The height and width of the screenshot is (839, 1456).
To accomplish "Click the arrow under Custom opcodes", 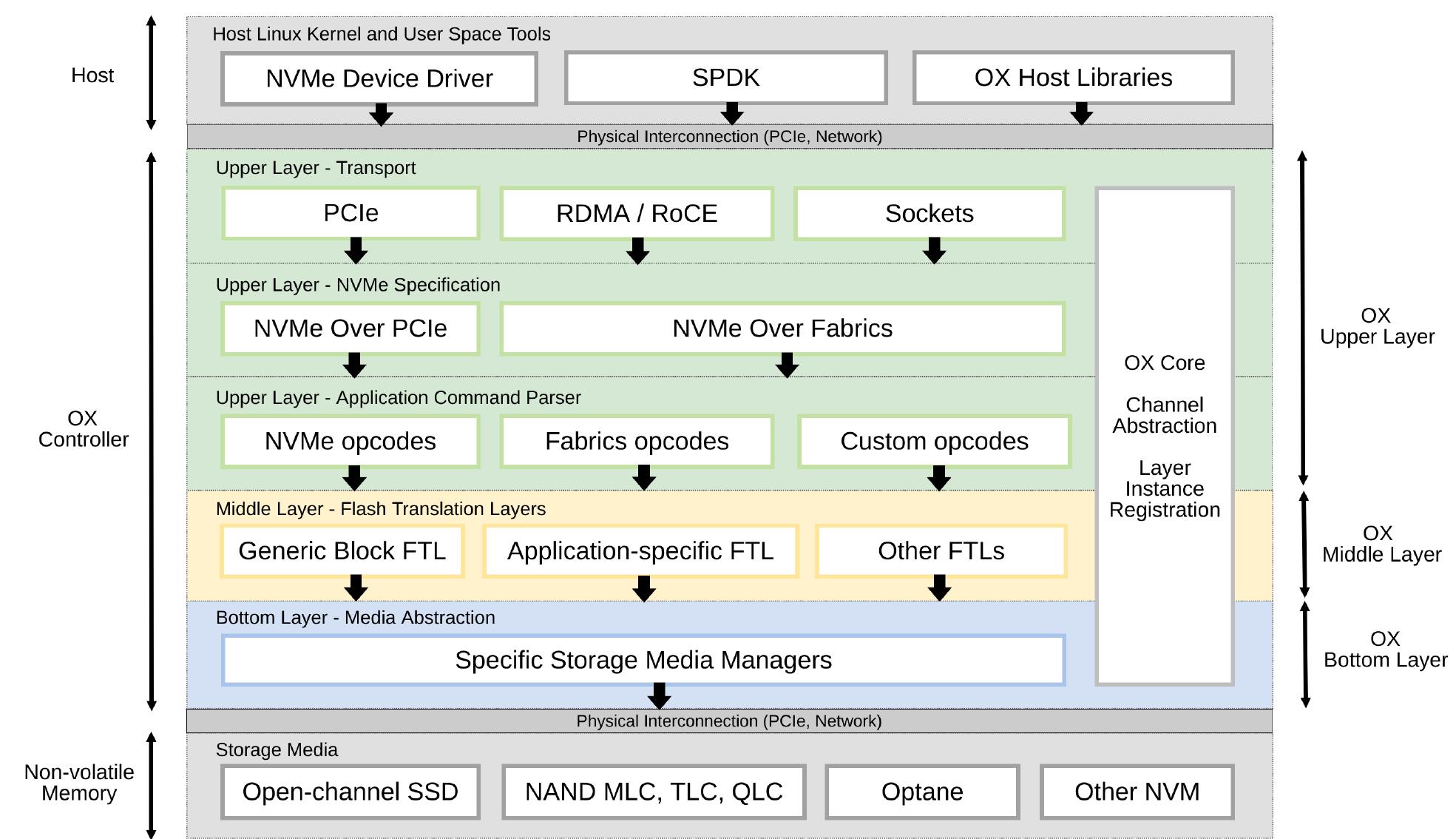I will (939, 478).
